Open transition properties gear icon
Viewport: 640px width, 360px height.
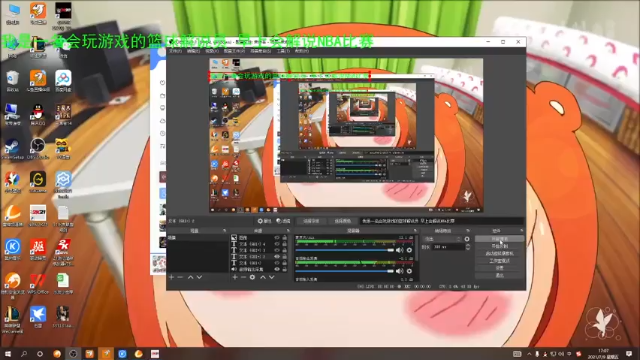click(467, 239)
